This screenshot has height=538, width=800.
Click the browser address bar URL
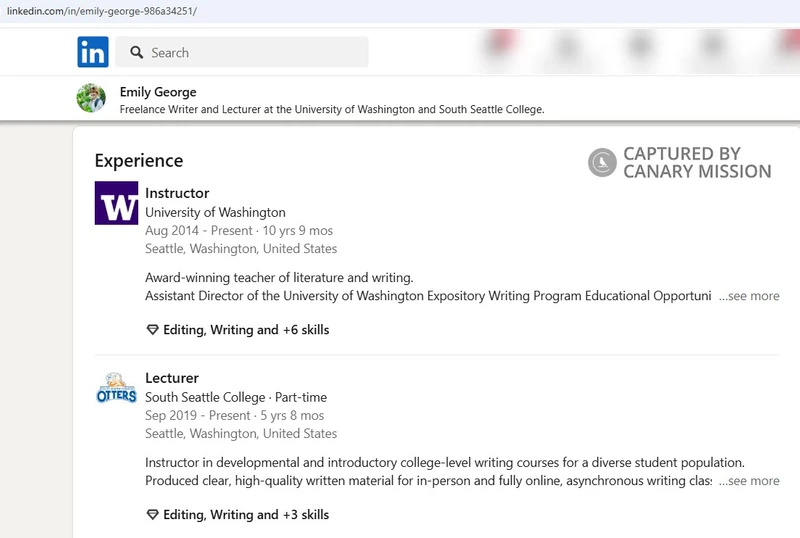[102, 11]
